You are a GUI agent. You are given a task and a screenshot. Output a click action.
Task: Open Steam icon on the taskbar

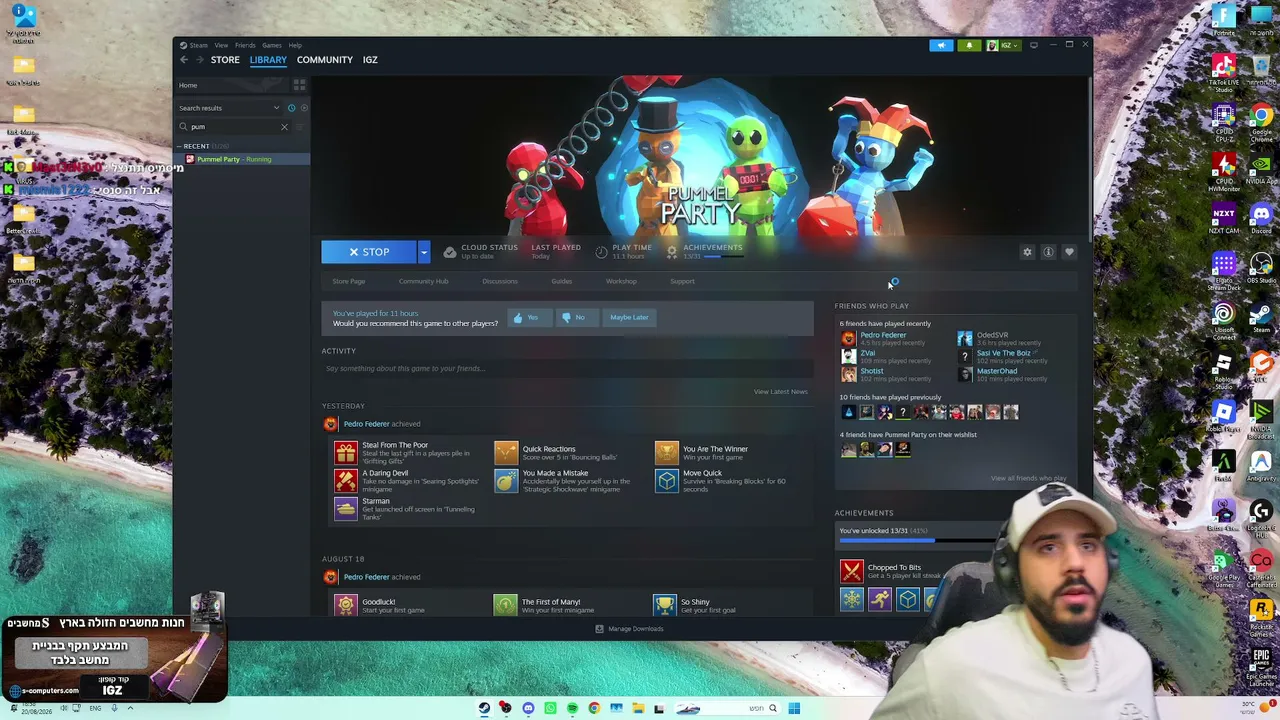[x=484, y=708]
